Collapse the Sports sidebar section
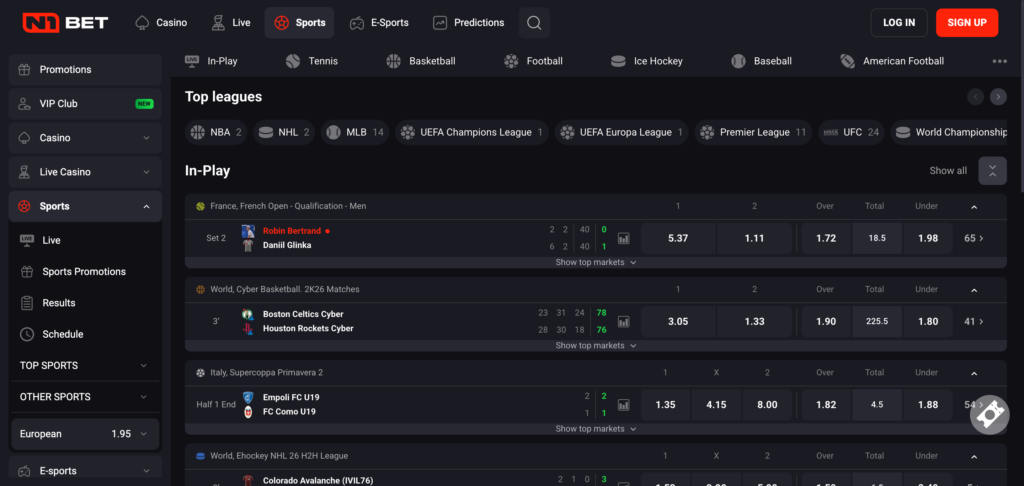1024x486 pixels. (x=146, y=206)
